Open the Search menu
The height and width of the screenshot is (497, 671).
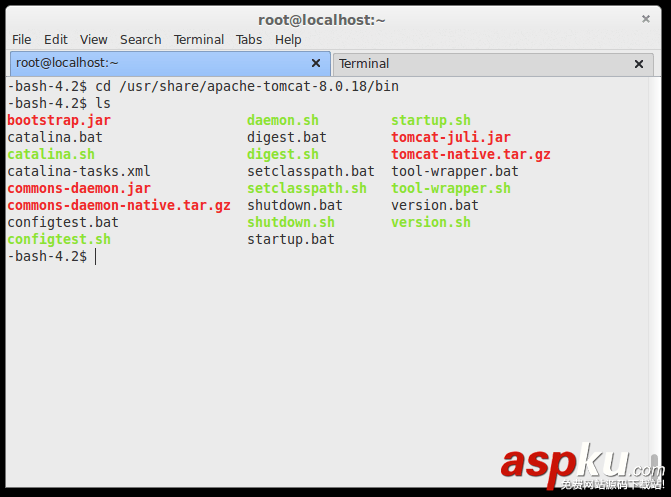pyautogui.click(x=140, y=40)
